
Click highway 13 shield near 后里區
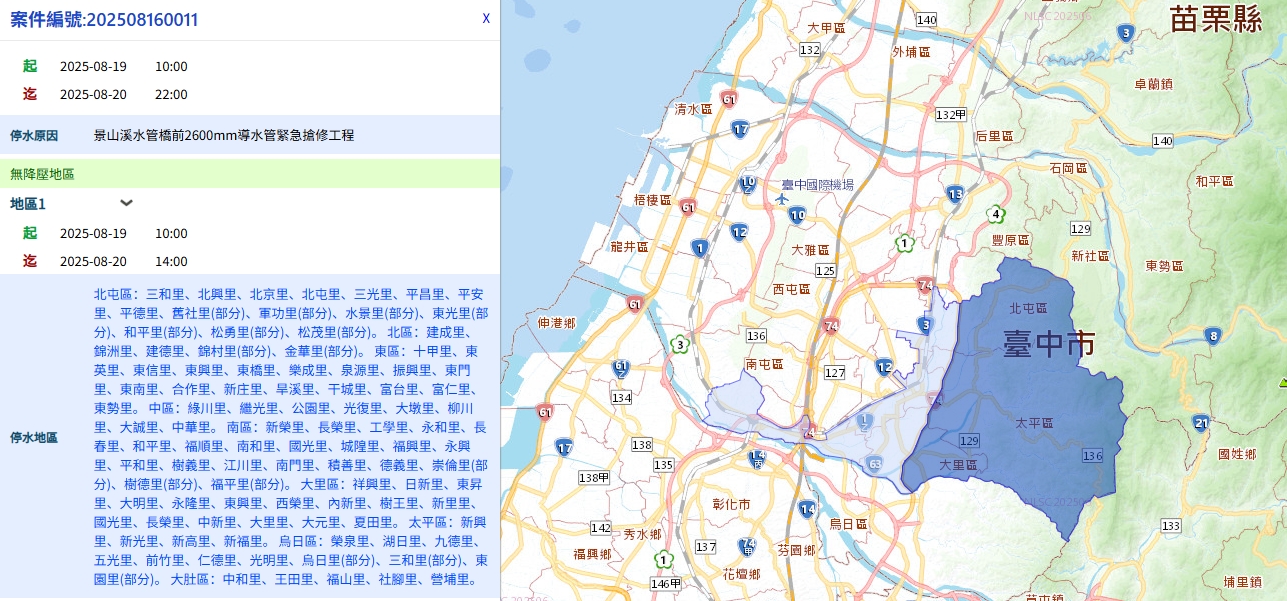[x=955, y=194]
